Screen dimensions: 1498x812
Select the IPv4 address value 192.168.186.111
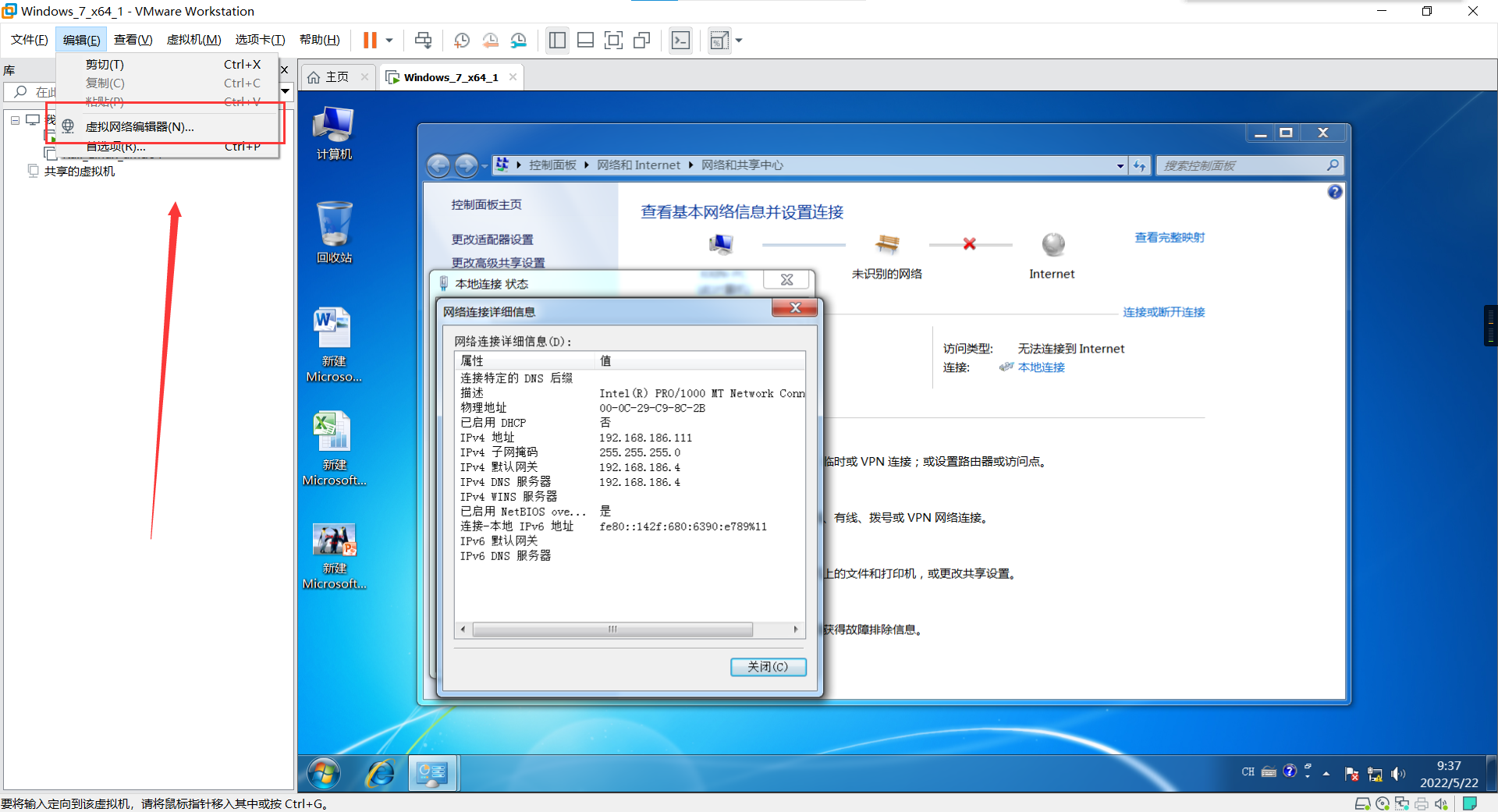point(645,438)
